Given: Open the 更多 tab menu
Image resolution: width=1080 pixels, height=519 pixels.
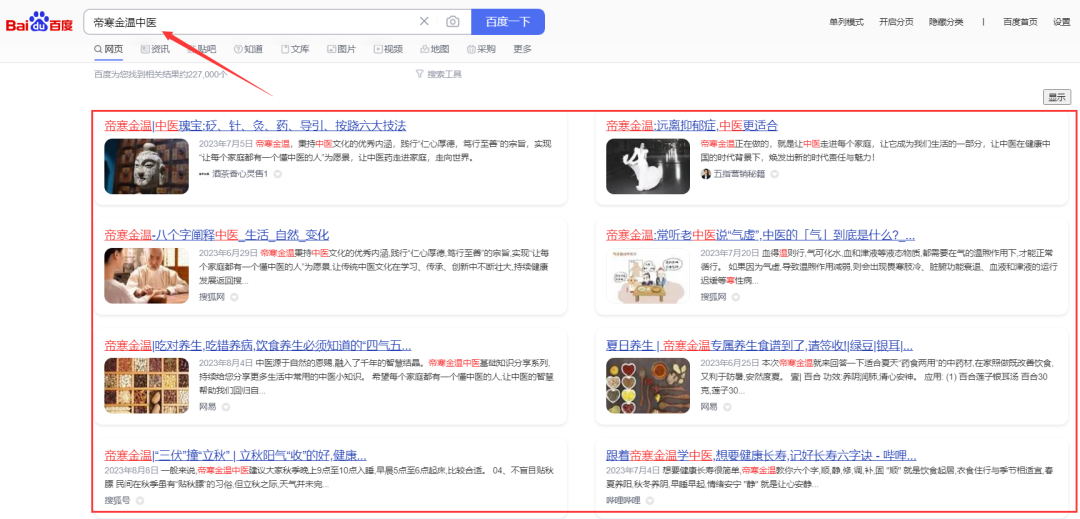Looking at the screenshot, I should (523, 49).
